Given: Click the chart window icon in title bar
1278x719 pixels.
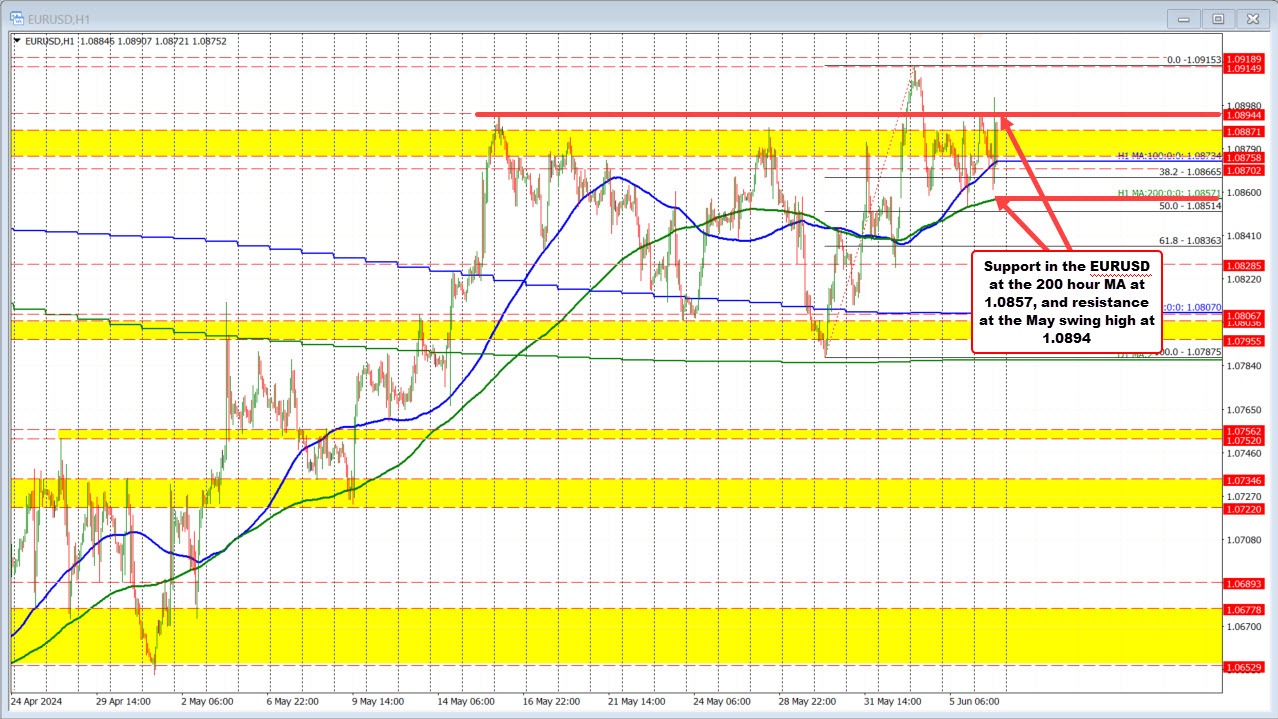Looking at the screenshot, I should [x=18, y=18].
